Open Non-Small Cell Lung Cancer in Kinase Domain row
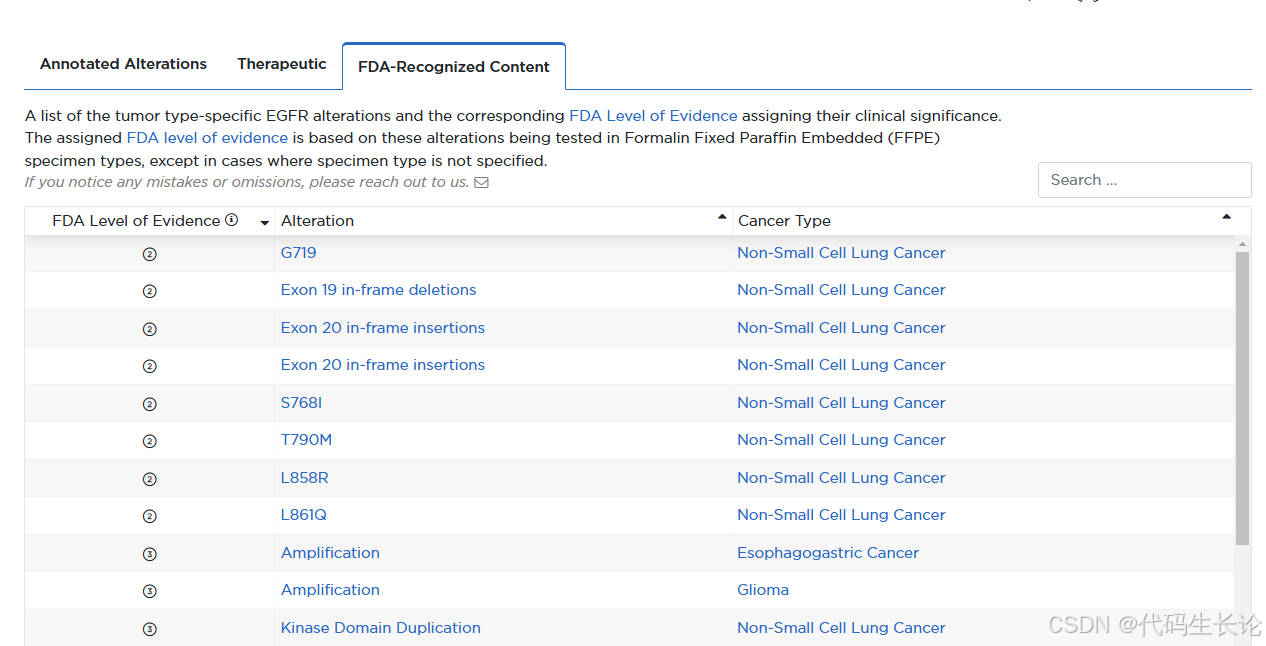This screenshot has height=646, width=1266. 841,628
